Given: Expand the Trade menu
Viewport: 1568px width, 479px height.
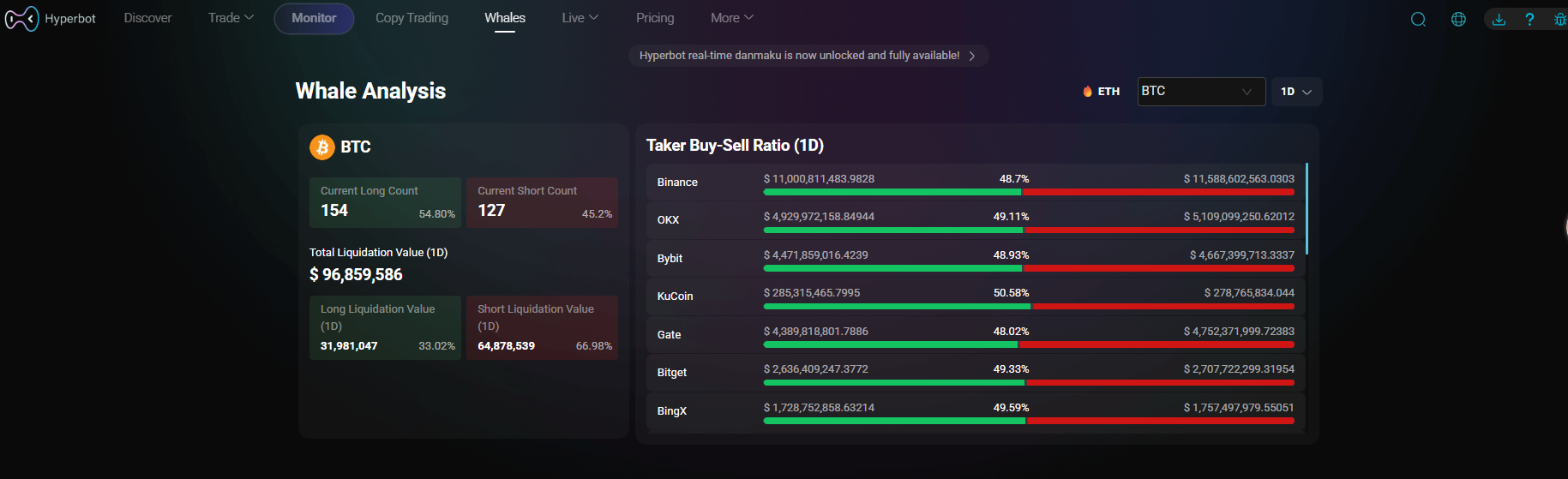Looking at the screenshot, I should 231,18.
